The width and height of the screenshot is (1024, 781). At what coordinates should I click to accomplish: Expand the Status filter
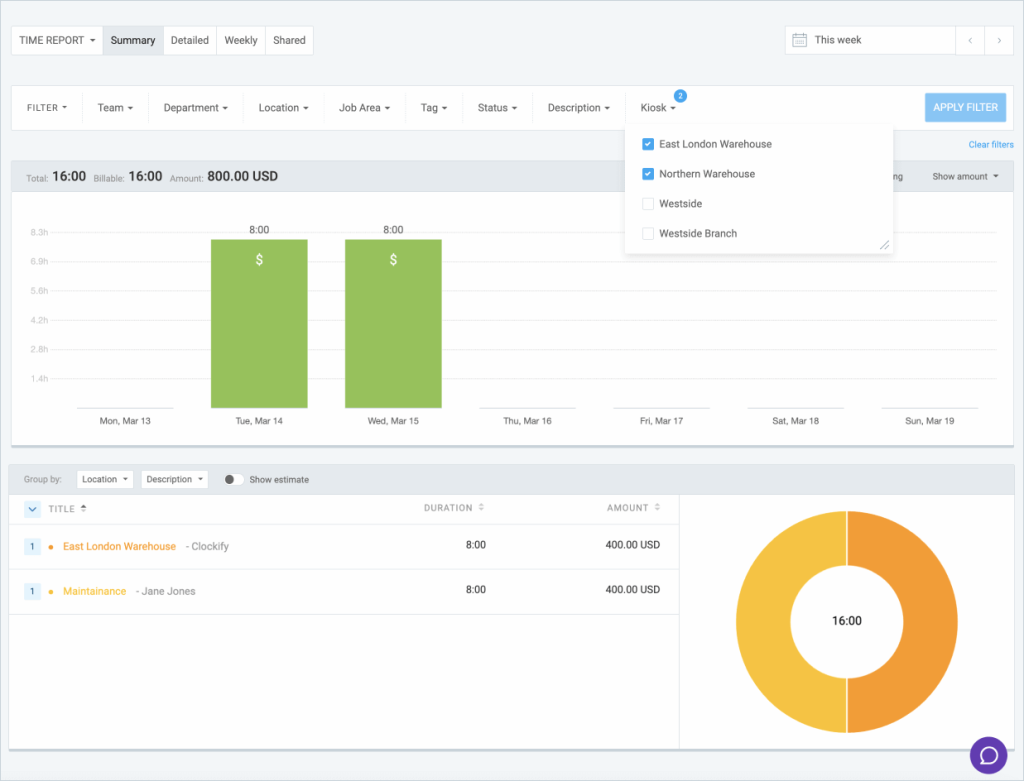(497, 108)
